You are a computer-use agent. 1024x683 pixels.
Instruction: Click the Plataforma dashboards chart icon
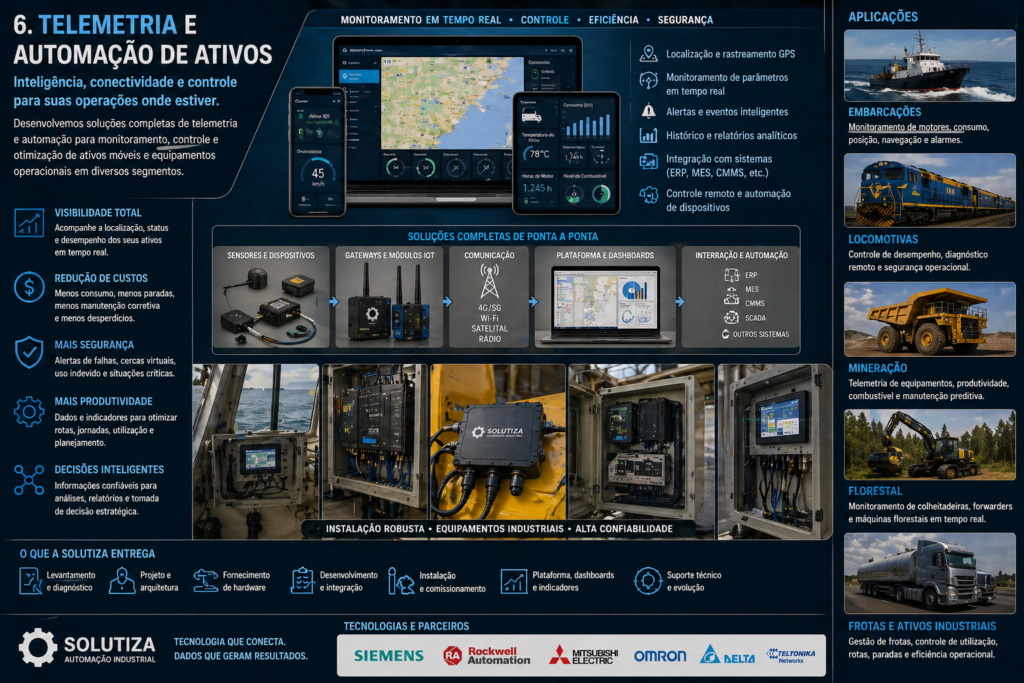pyautogui.click(x=513, y=580)
